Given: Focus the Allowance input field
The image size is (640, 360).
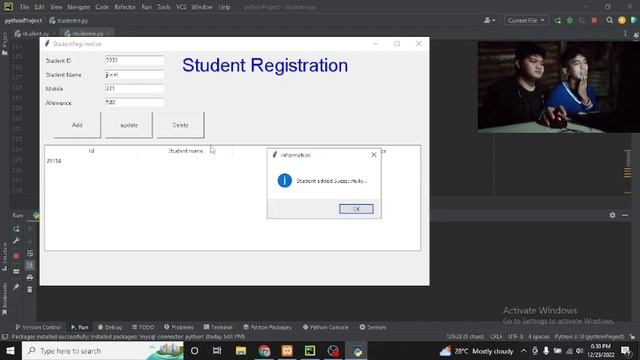Looking at the screenshot, I should click(134, 102).
